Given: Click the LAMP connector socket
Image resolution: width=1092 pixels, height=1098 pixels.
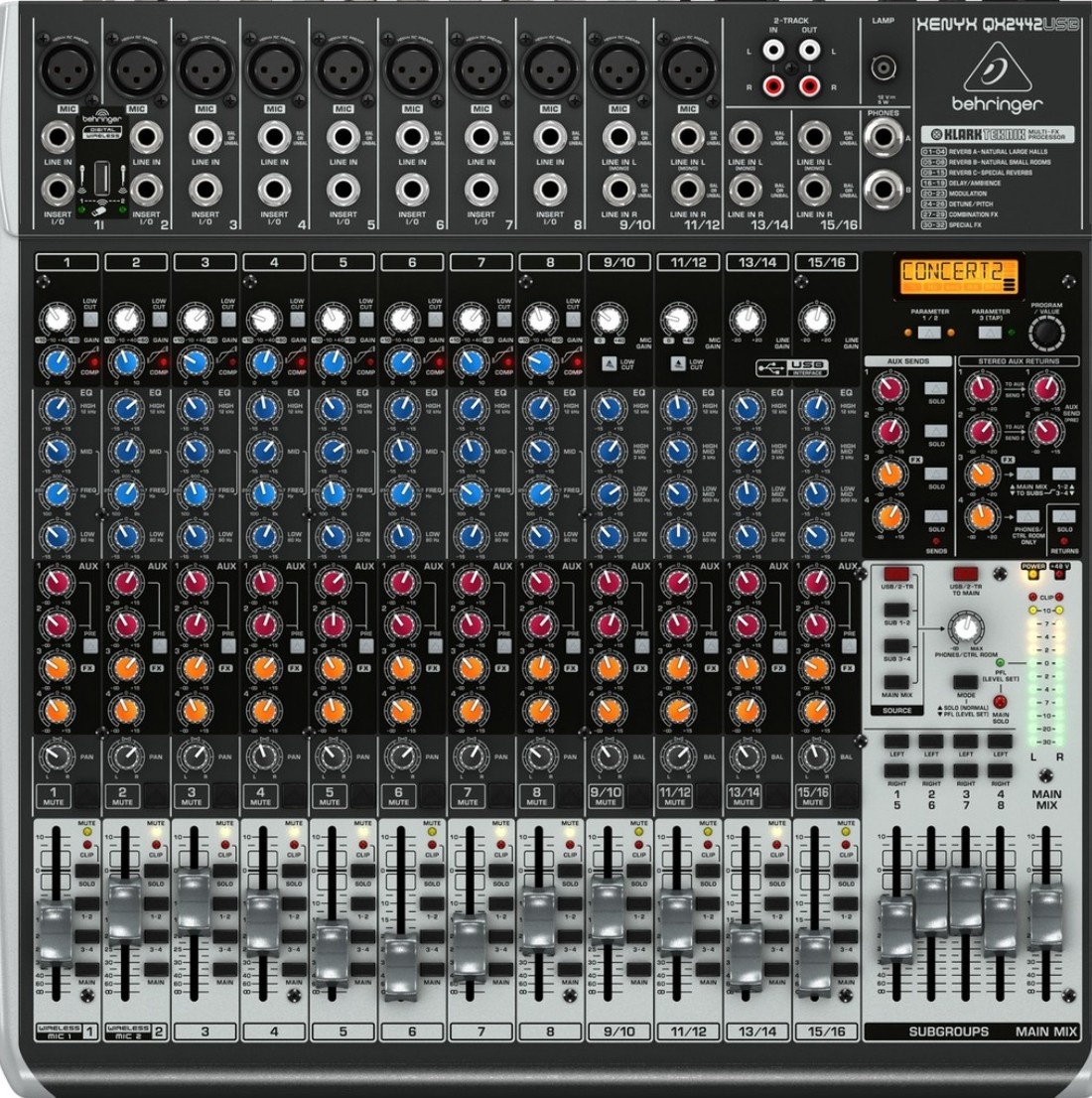Looking at the screenshot, I should click(883, 69).
